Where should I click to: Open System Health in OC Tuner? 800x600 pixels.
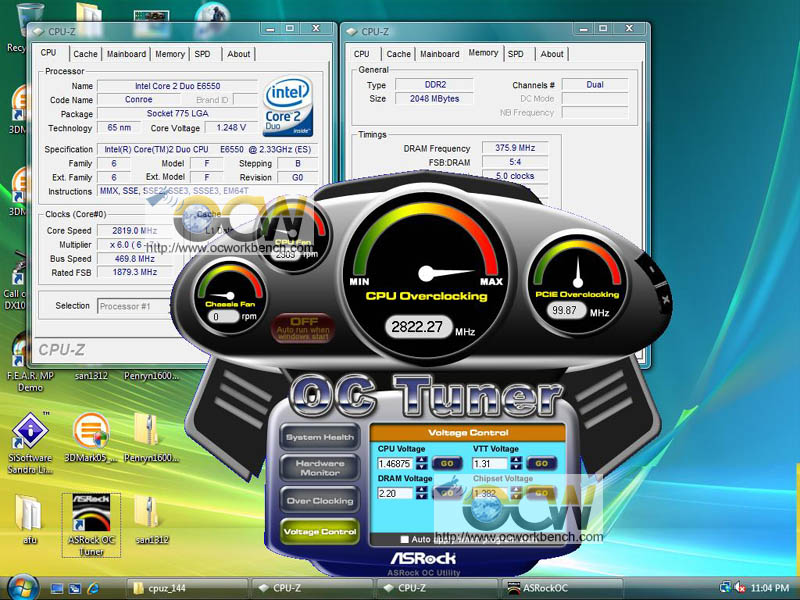tap(320, 437)
